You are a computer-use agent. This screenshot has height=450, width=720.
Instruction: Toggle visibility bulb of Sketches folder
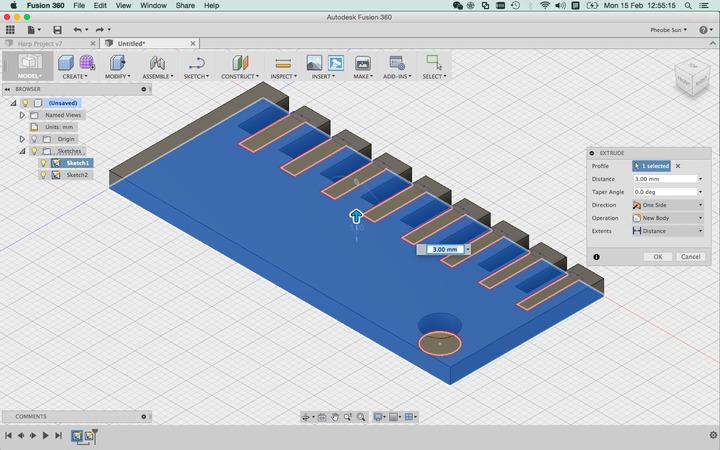pyautogui.click(x=34, y=151)
